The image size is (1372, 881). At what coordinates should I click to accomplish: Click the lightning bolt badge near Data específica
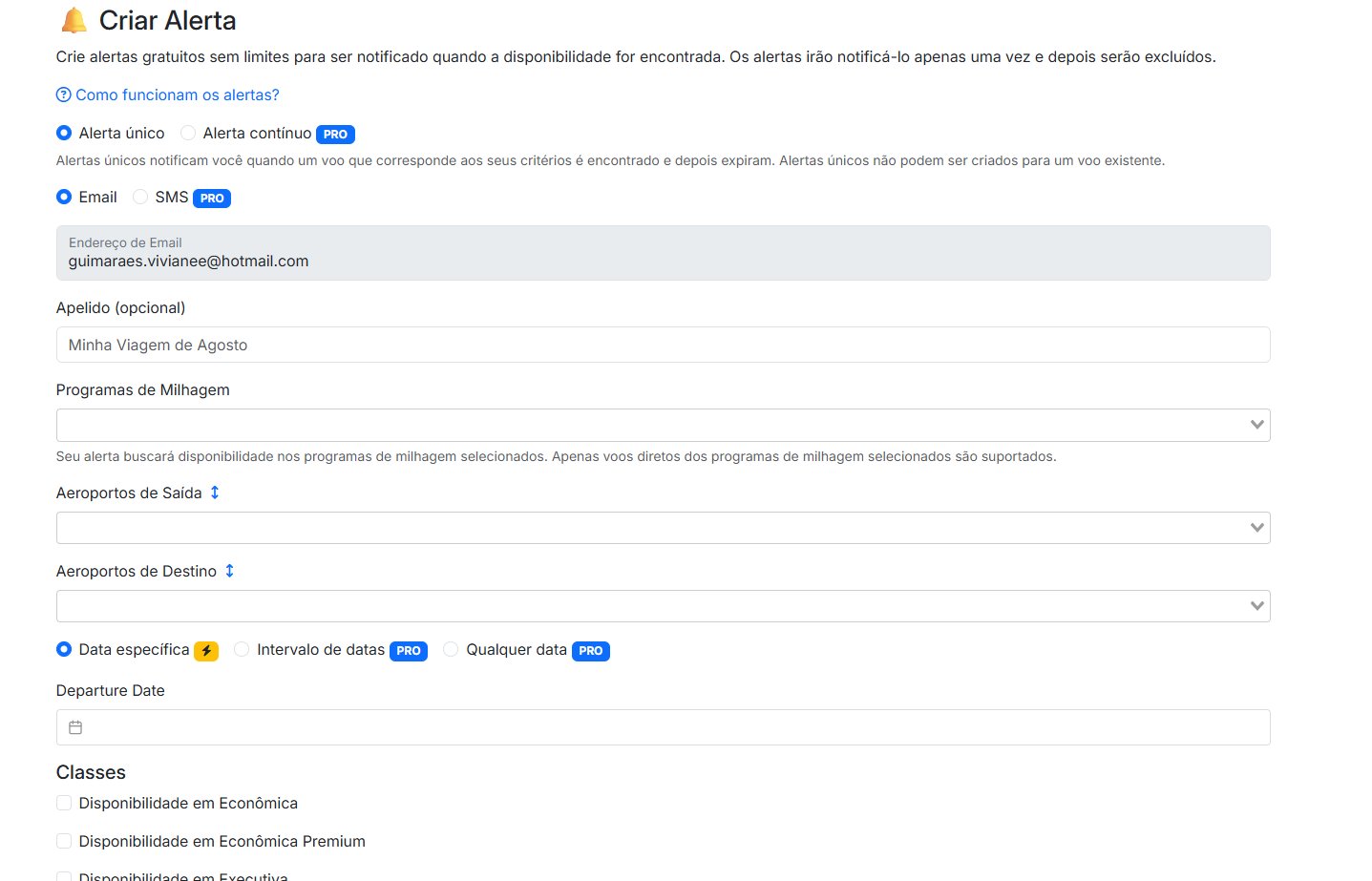206,651
